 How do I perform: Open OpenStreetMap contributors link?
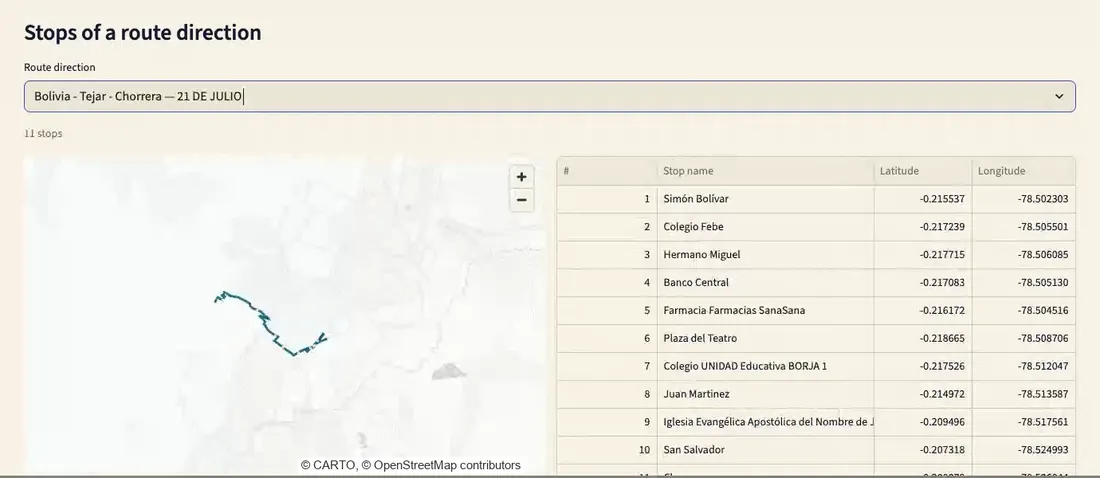pos(447,465)
